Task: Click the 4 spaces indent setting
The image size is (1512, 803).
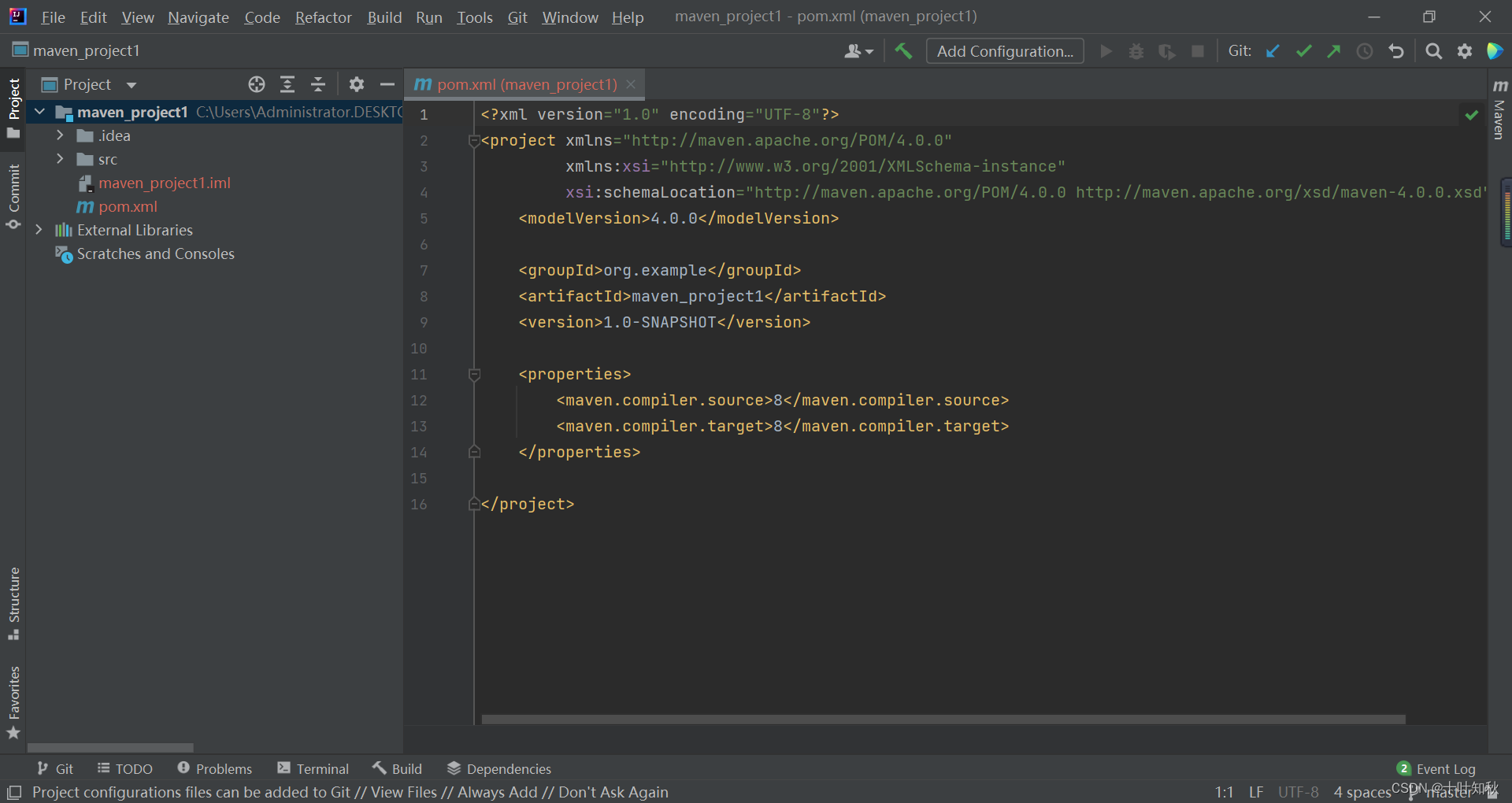Action: click(1362, 792)
